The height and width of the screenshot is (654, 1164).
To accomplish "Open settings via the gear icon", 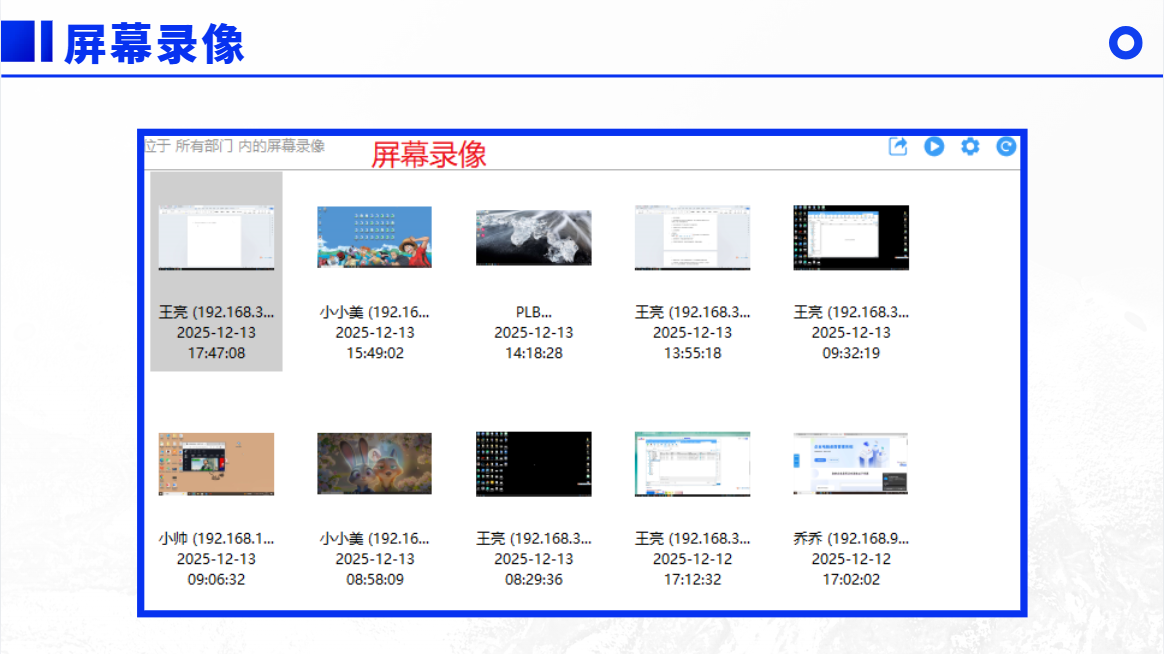I will 970,146.
